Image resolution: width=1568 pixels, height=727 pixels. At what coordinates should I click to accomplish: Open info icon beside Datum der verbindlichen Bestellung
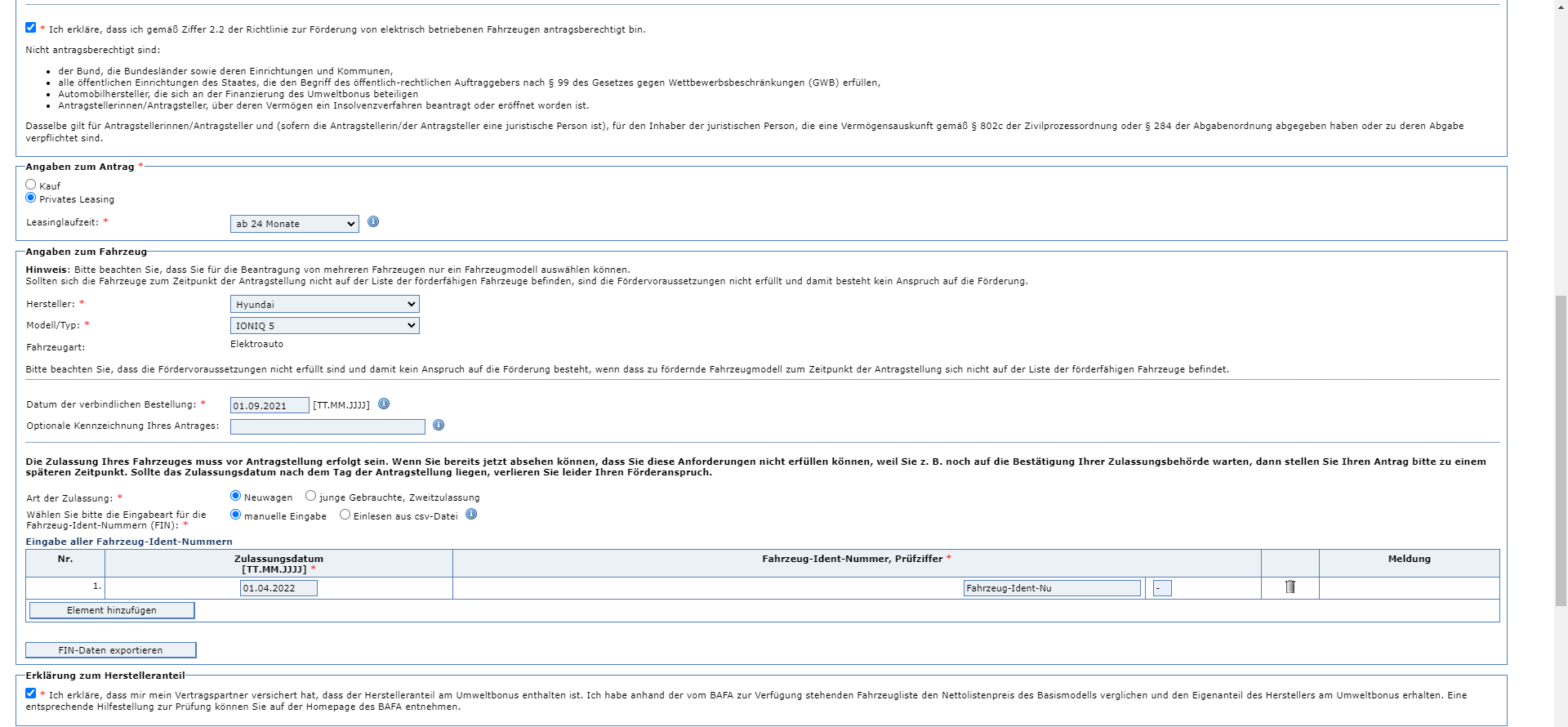(x=384, y=404)
